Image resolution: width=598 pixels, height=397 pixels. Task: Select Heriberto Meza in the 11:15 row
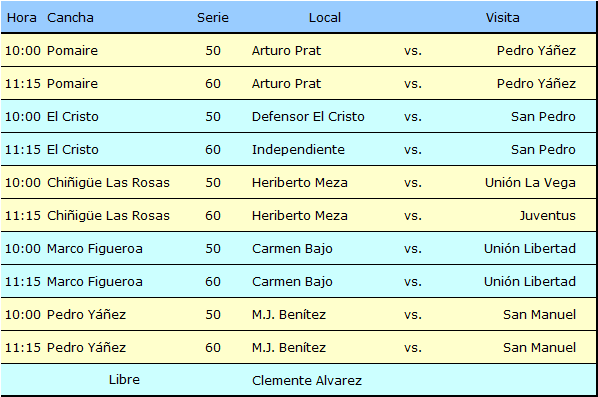(x=300, y=215)
